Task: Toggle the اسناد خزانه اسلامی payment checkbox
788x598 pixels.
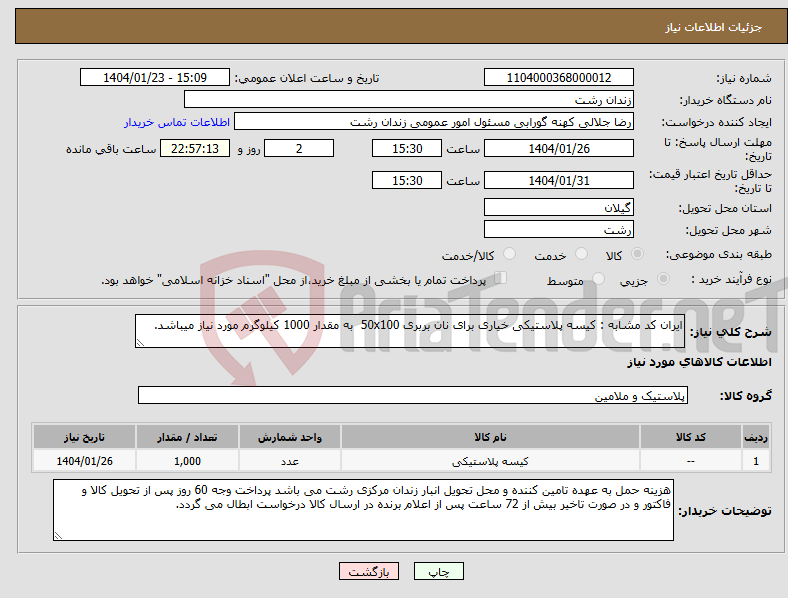Action: pyautogui.click(x=501, y=278)
